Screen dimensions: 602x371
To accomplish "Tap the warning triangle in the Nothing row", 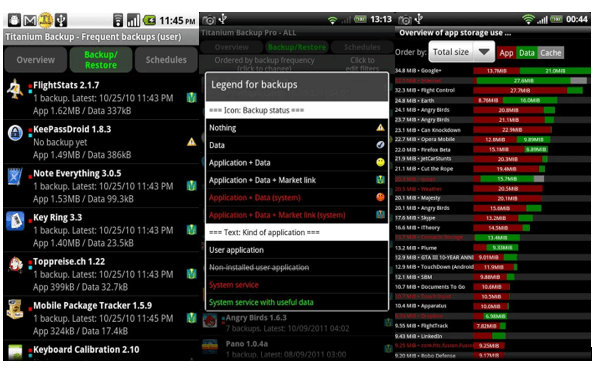I will (x=380, y=128).
